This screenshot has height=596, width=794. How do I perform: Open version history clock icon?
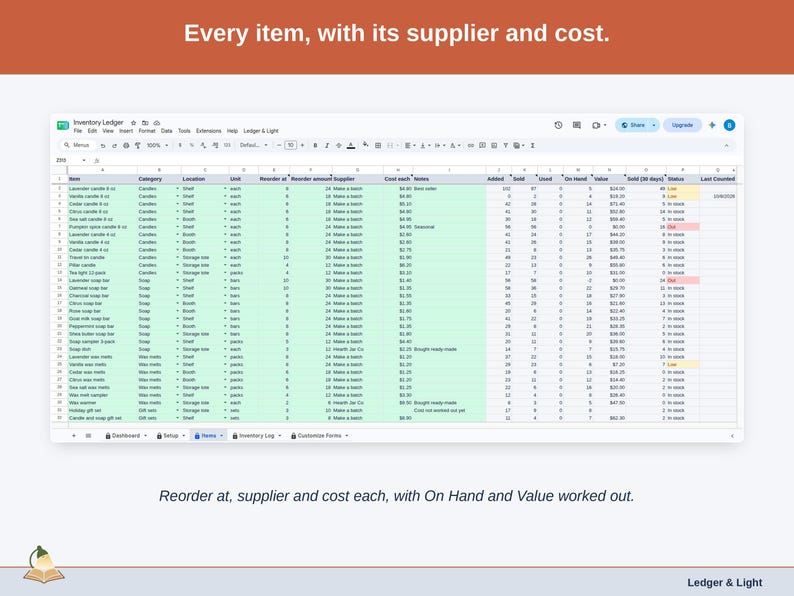(558, 125)
